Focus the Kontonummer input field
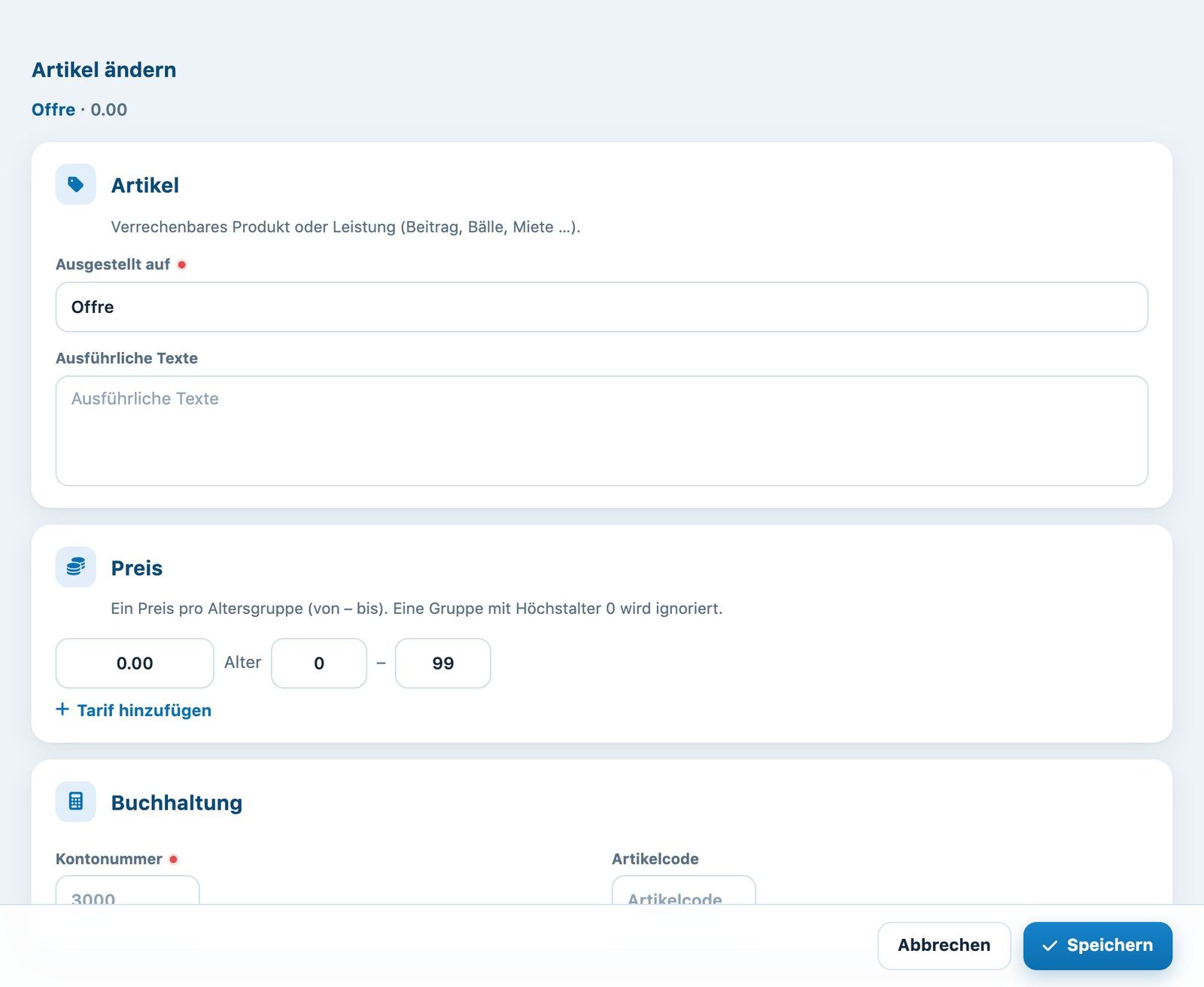 [128, 891]
